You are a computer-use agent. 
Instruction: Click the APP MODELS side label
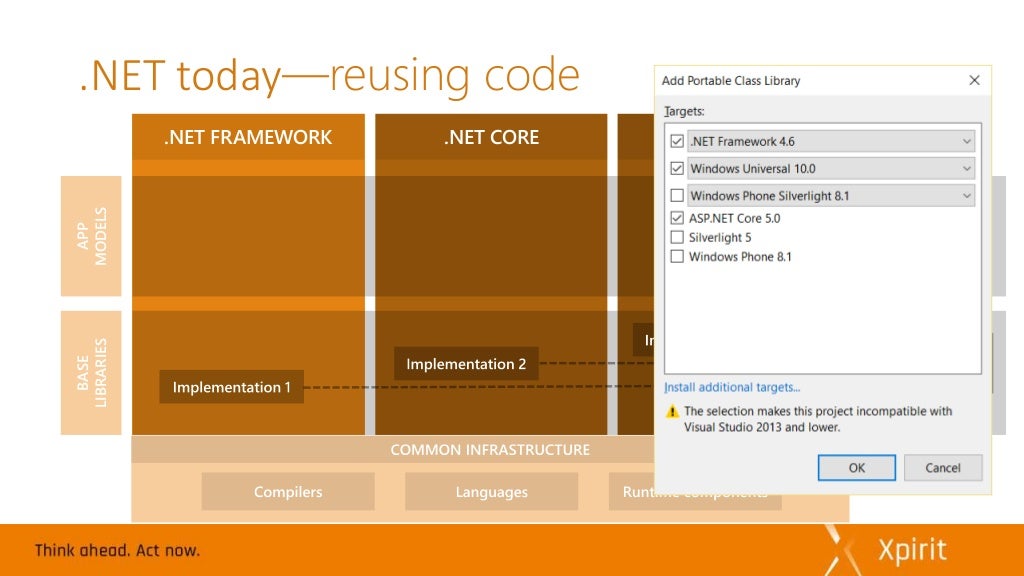pos(91,236)
